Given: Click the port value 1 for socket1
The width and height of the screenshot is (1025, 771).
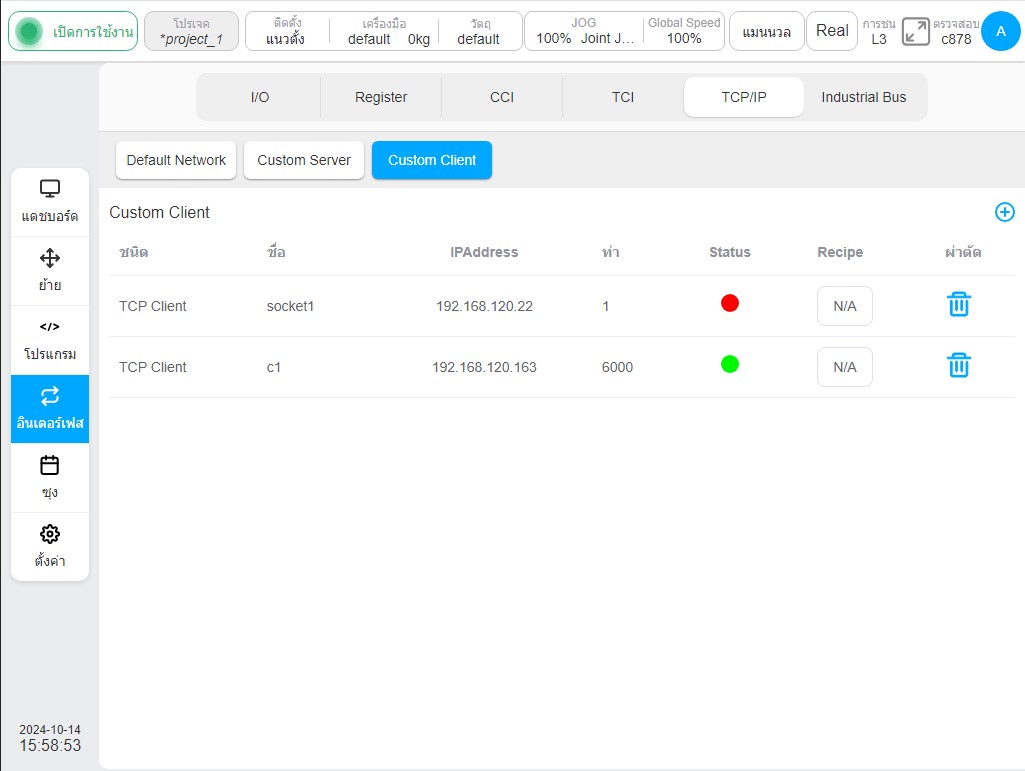Looking at the screenshot, I should pos(606,306).
